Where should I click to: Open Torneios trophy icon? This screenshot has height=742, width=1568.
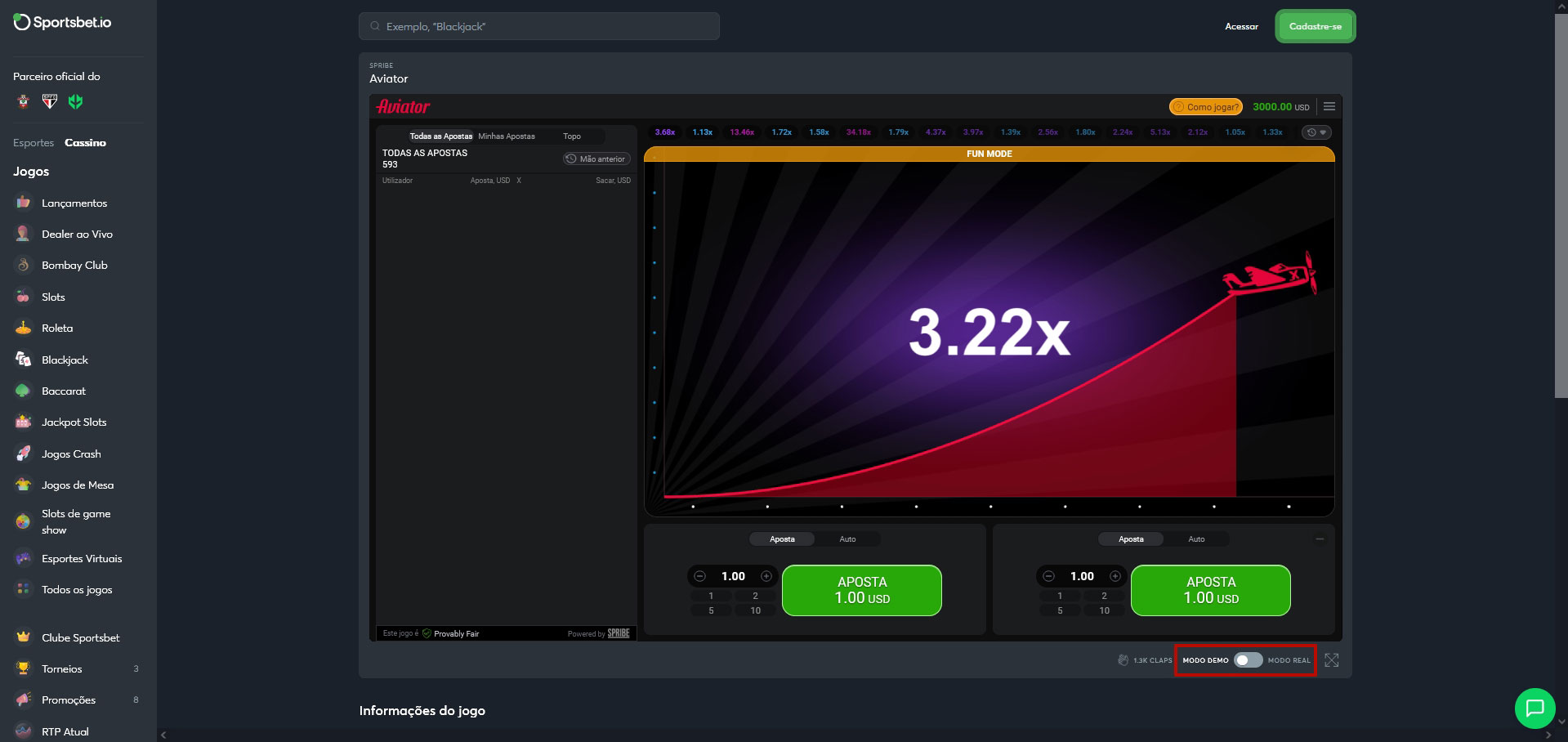coord(23,668)
